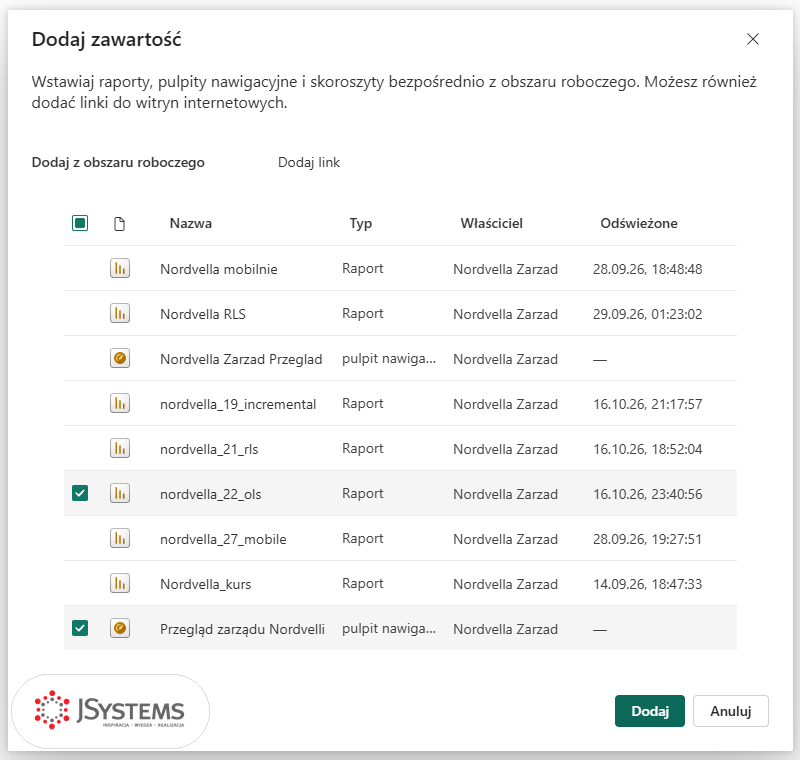Click the nordvella_22_ols name

pyautogui.click(x=211, y=494)
